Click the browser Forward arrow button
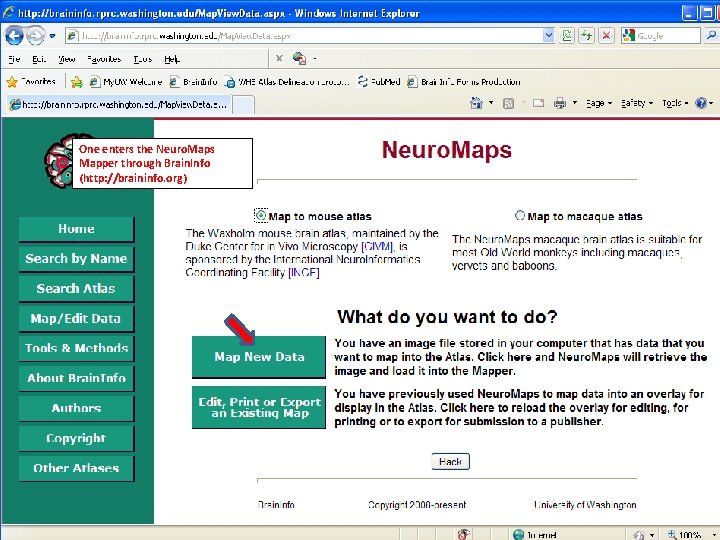 point(36,35)
